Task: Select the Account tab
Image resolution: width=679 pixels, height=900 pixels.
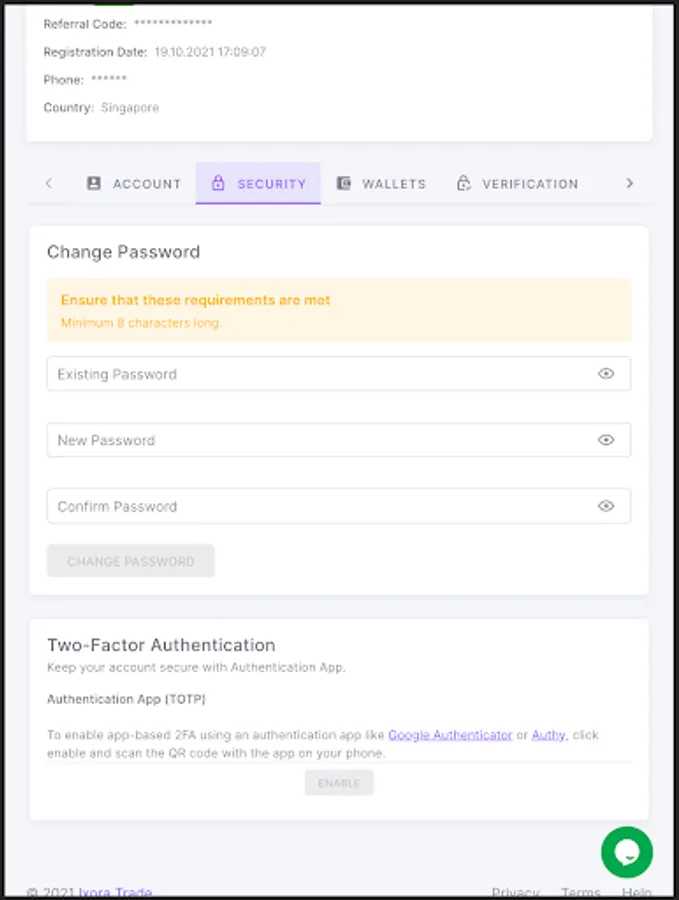Action: [146, 184]
